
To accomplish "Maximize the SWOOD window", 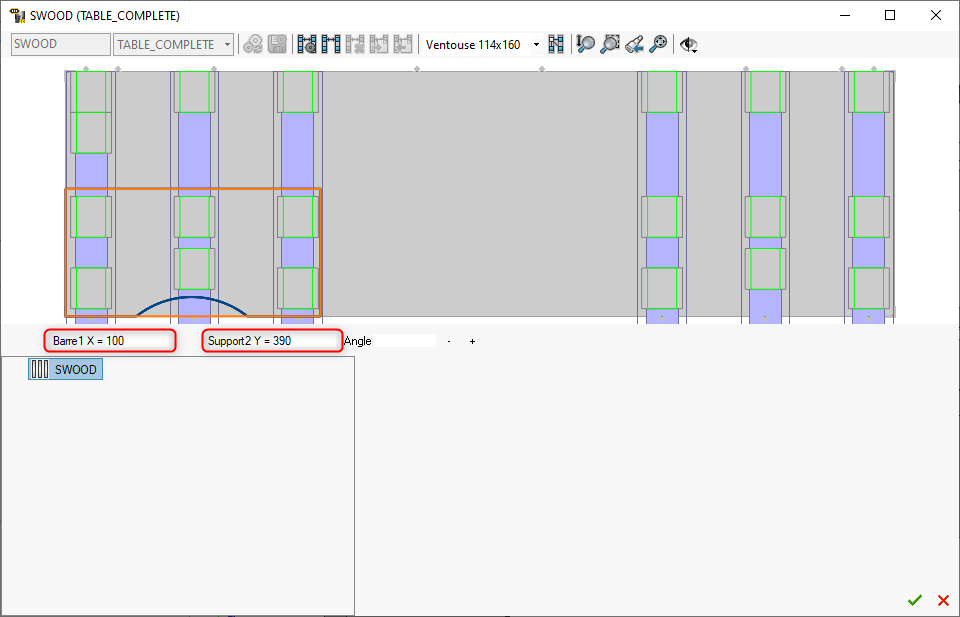I will coord(890,15).
